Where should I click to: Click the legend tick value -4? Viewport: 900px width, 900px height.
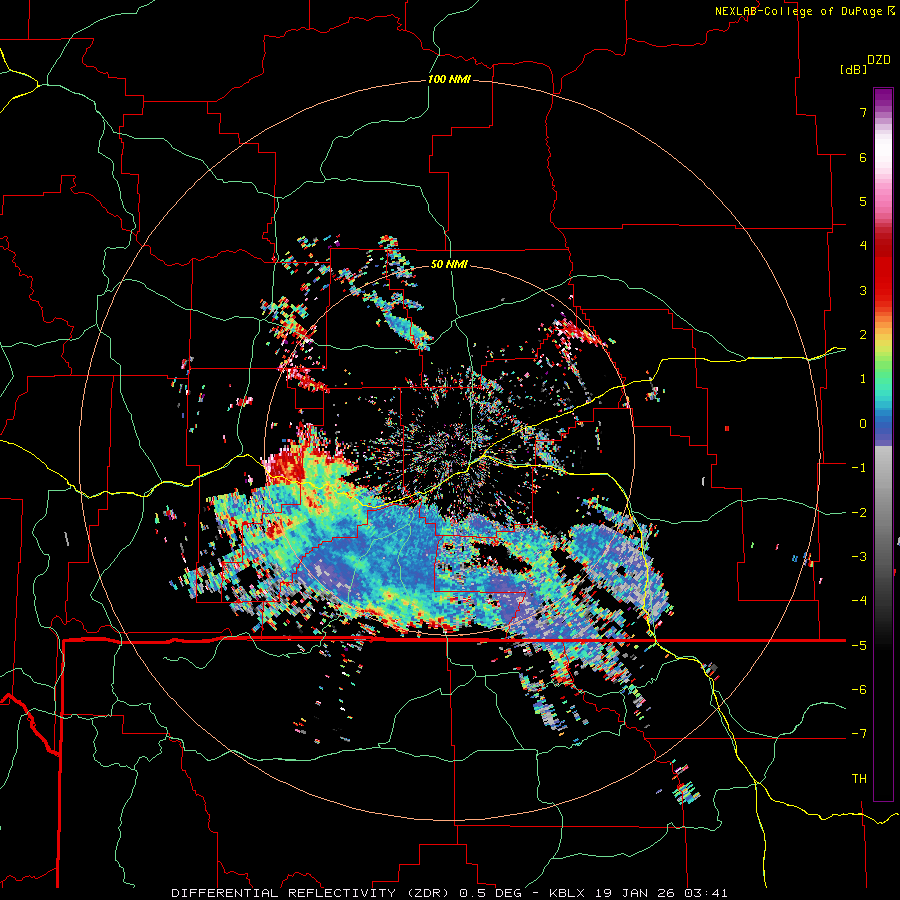[x=859, y=600]
